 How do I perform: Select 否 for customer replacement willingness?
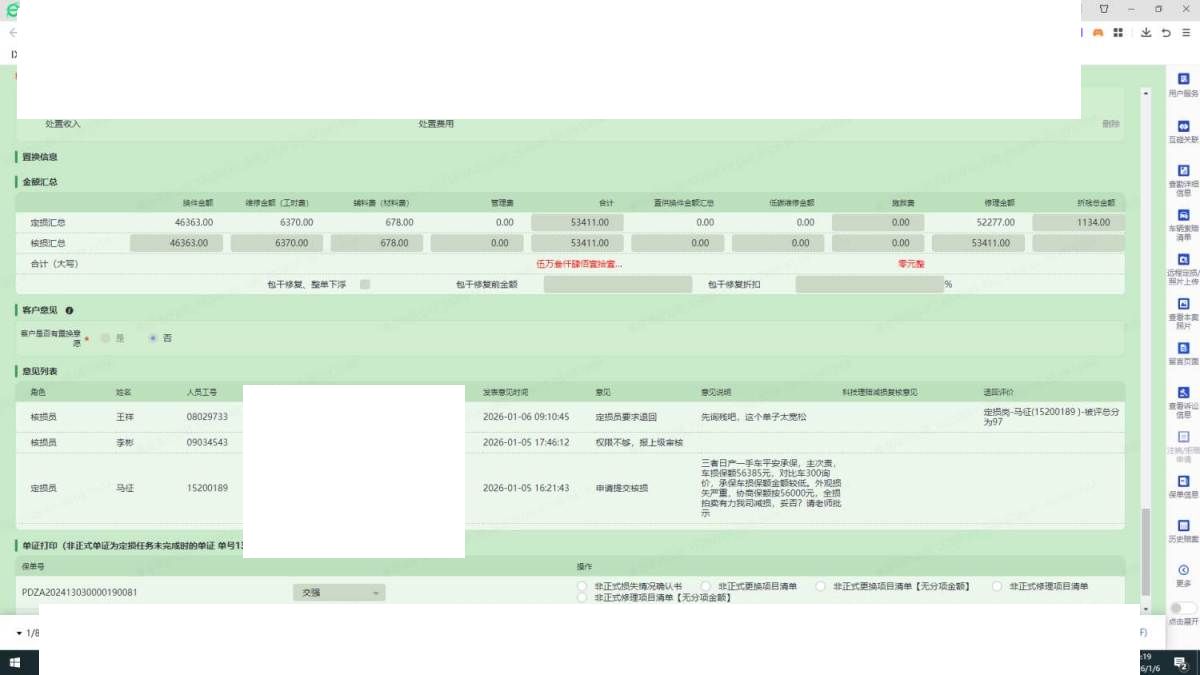tap(153, 338)
